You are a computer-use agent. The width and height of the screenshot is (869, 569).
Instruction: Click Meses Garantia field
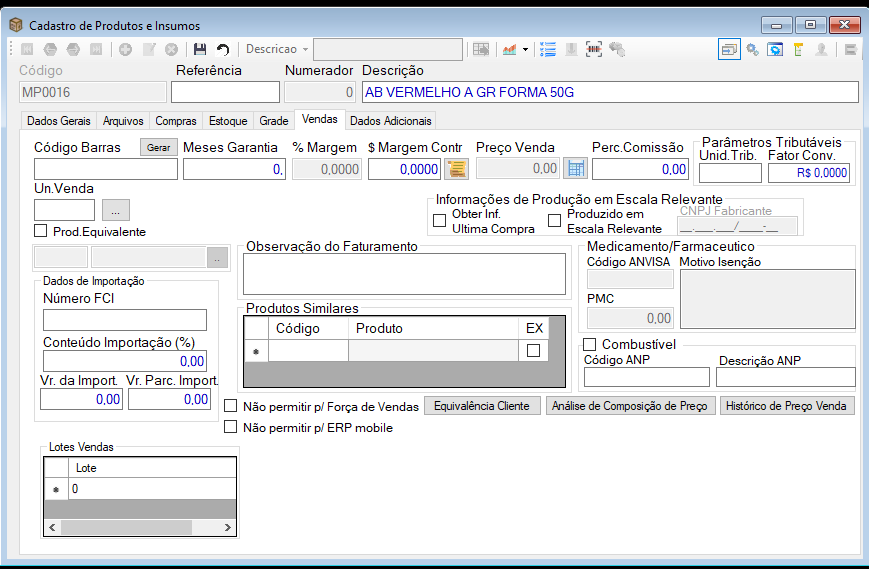tap(234, 169)
